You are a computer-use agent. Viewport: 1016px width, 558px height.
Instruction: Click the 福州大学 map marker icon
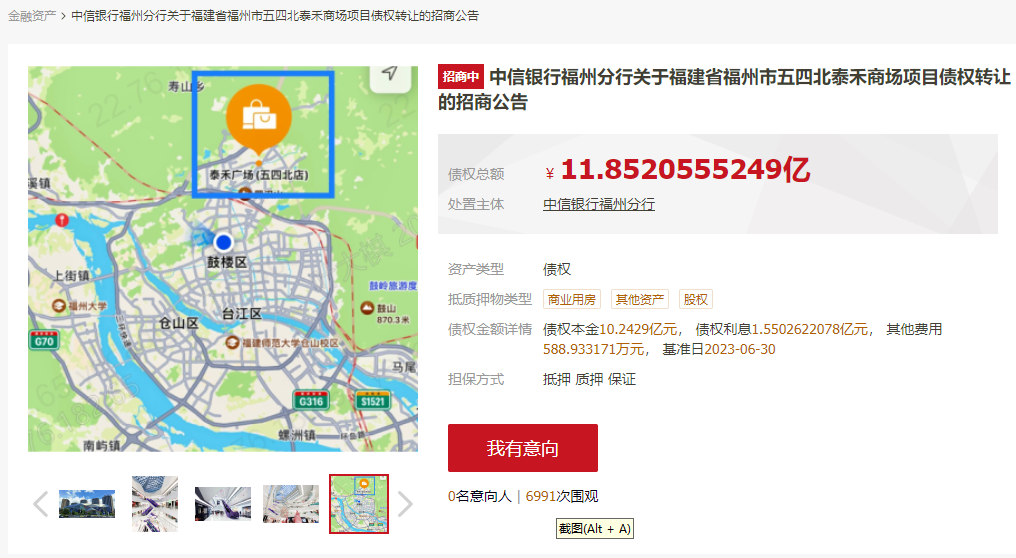click(x=59, y=305)
